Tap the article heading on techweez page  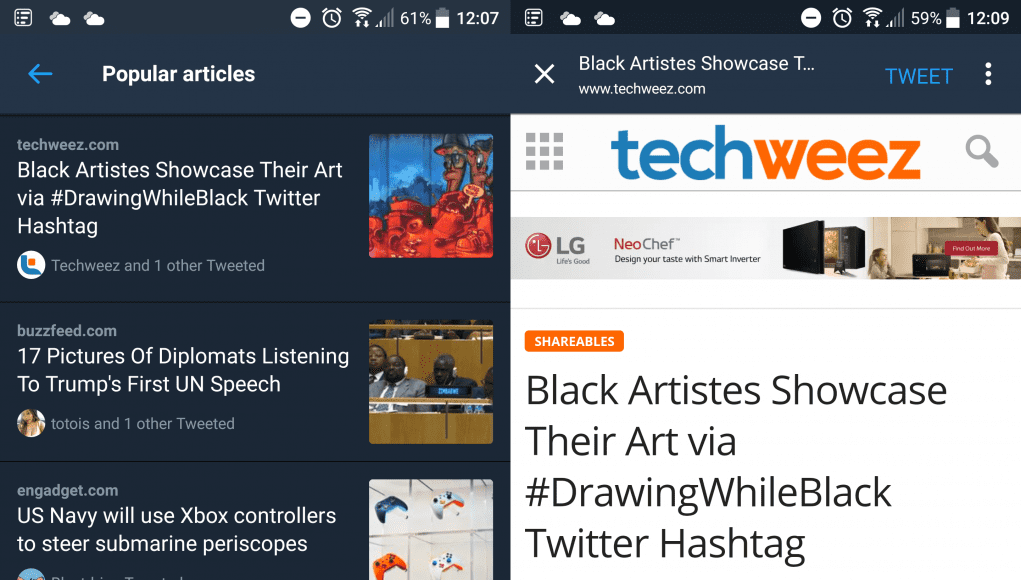[736, 467]
